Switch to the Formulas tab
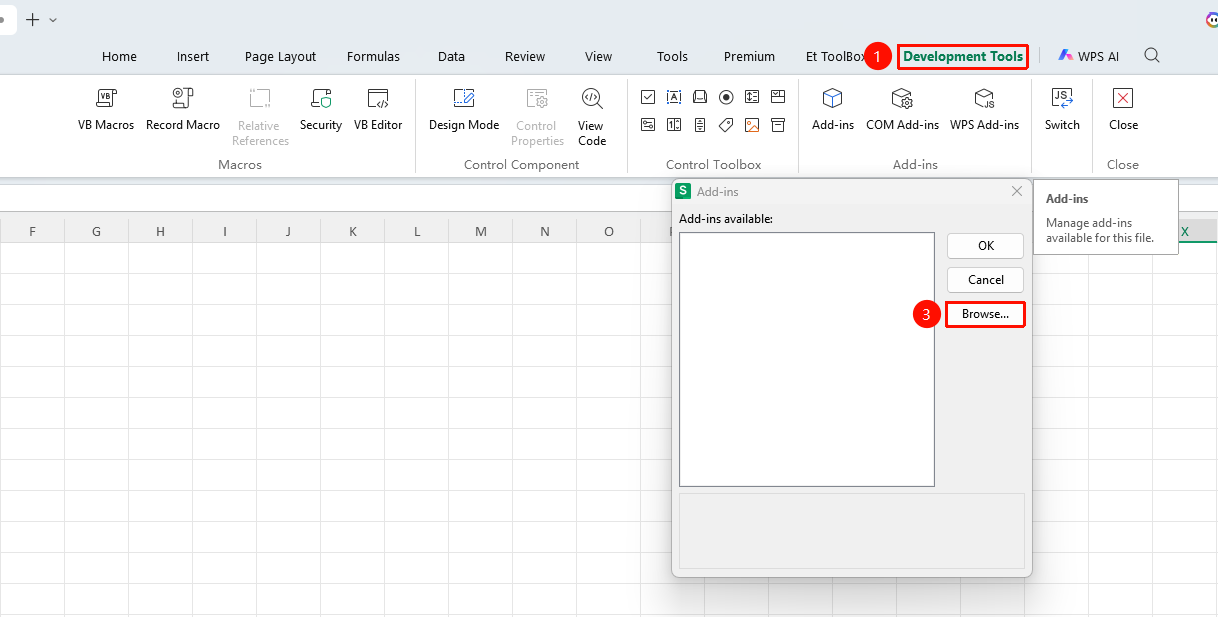1218x617 pixels. pos(373,57)
